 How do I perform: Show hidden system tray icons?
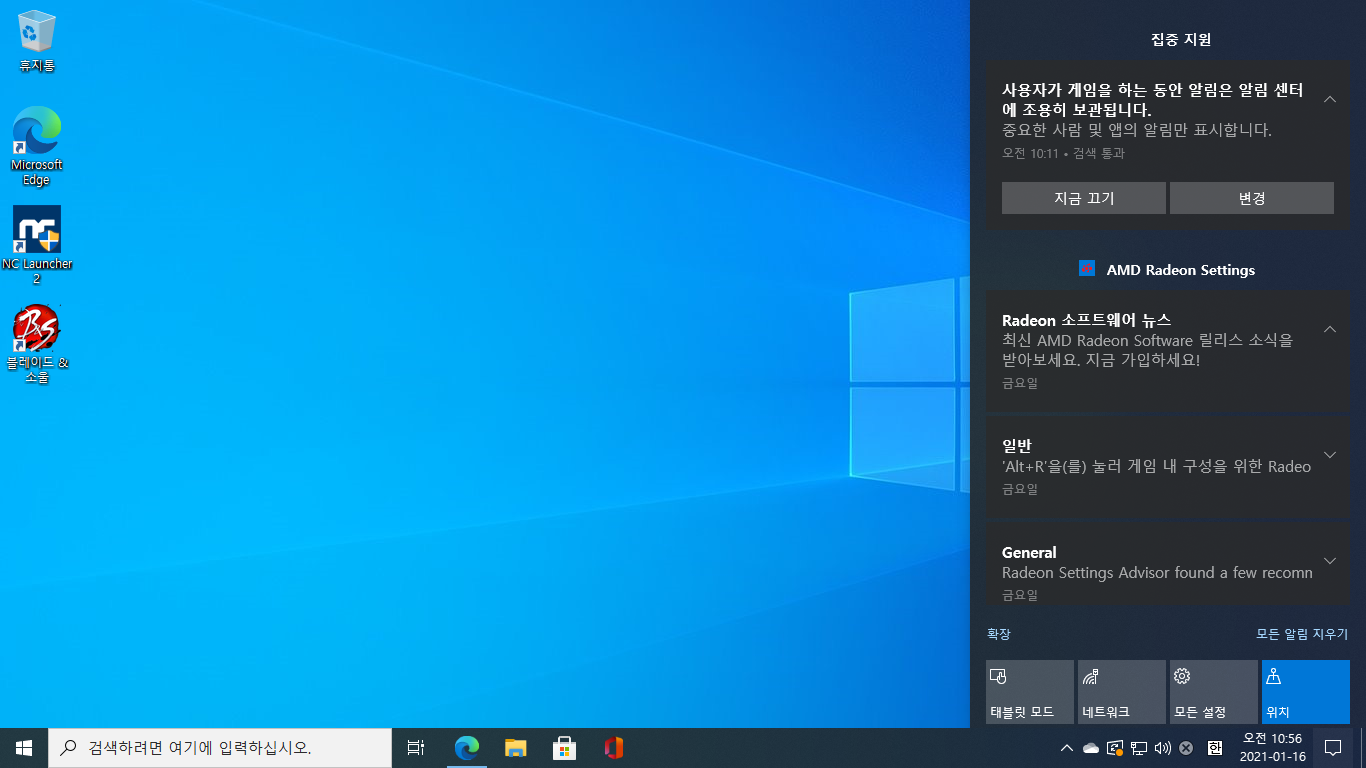tap(1067, 748)
